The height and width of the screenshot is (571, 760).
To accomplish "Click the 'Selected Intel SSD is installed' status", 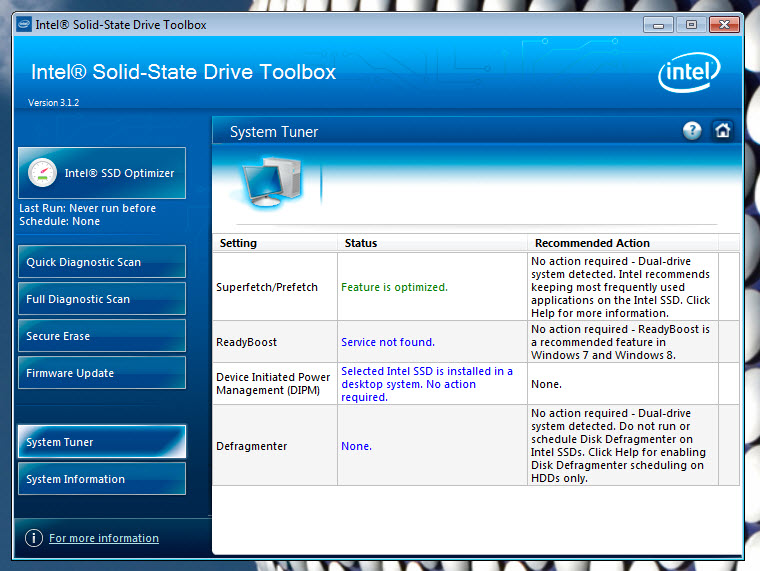I will tap(427, 384).
